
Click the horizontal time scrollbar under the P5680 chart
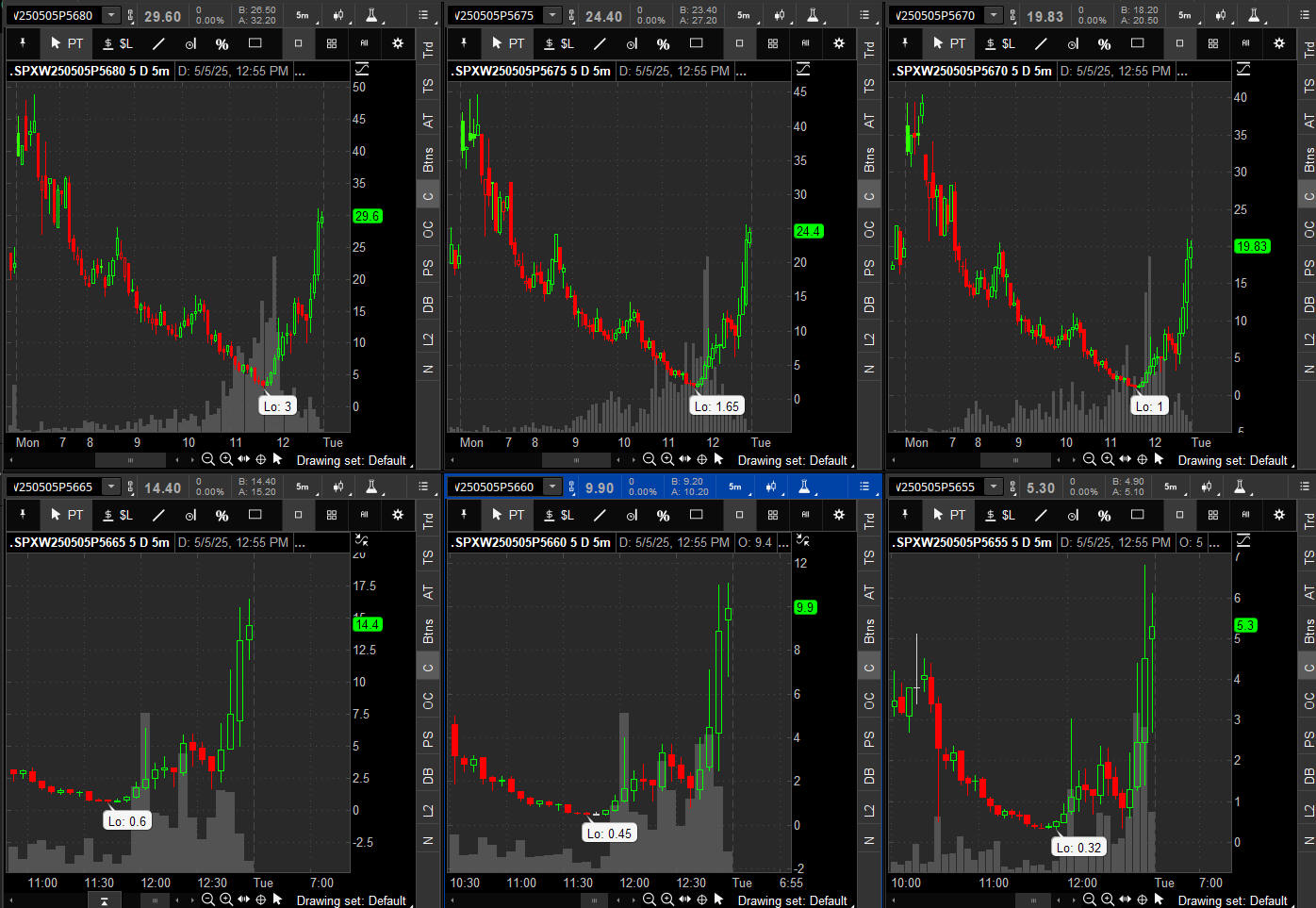131,460
